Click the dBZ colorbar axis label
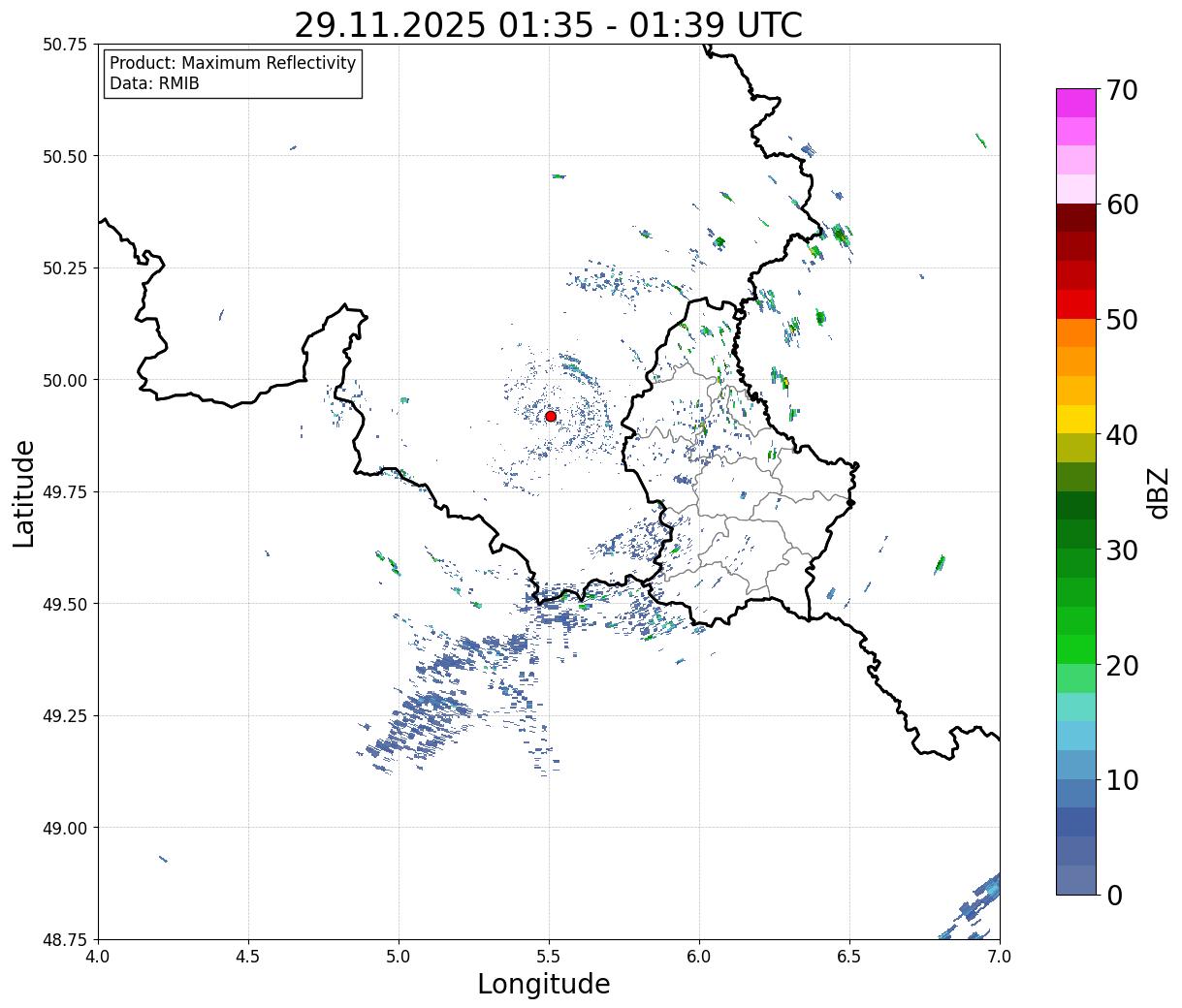The image size is (1182, 1008). pos(1158,492)
